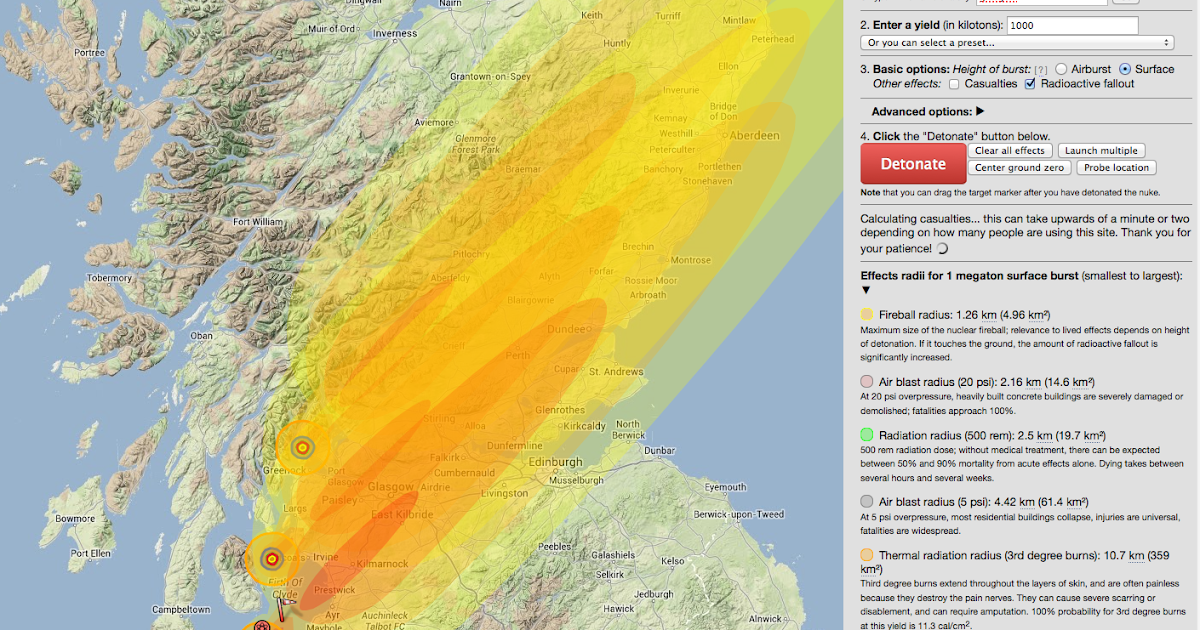Collapse the effects radii list with the triangle
Image resolution: width=1200 pixels, height=630 pixels.
point(866,290)
